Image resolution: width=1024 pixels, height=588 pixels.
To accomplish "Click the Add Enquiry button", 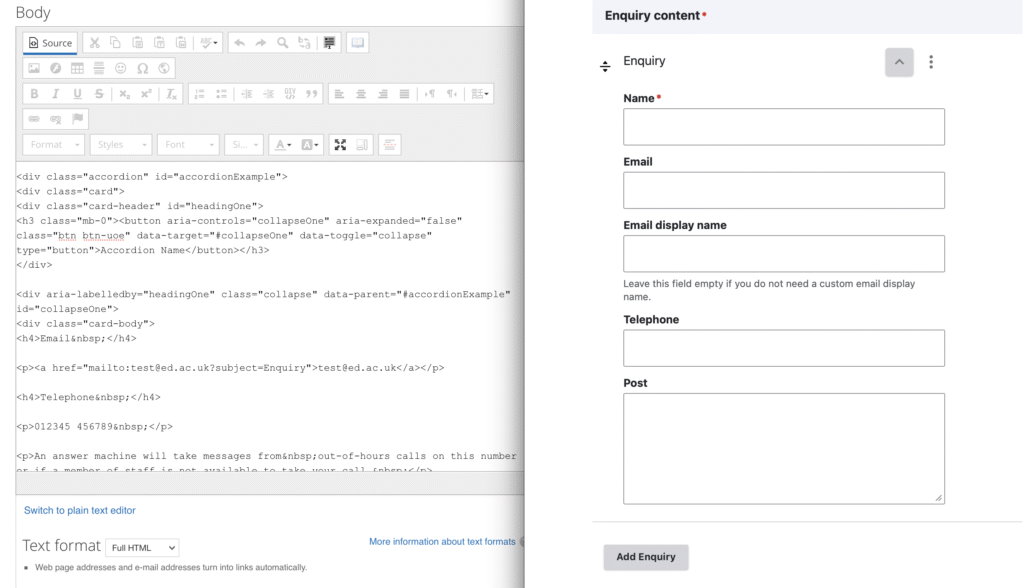I will pyautogui.click(x=644, y=557).
